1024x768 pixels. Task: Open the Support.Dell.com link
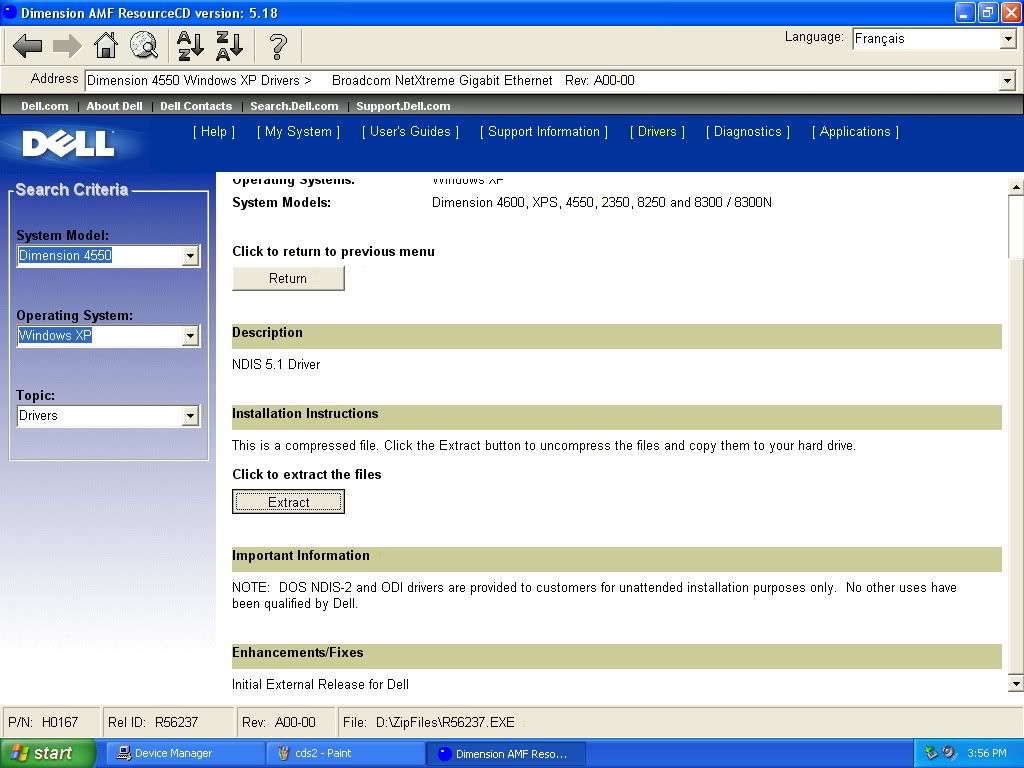pos(403,106)
